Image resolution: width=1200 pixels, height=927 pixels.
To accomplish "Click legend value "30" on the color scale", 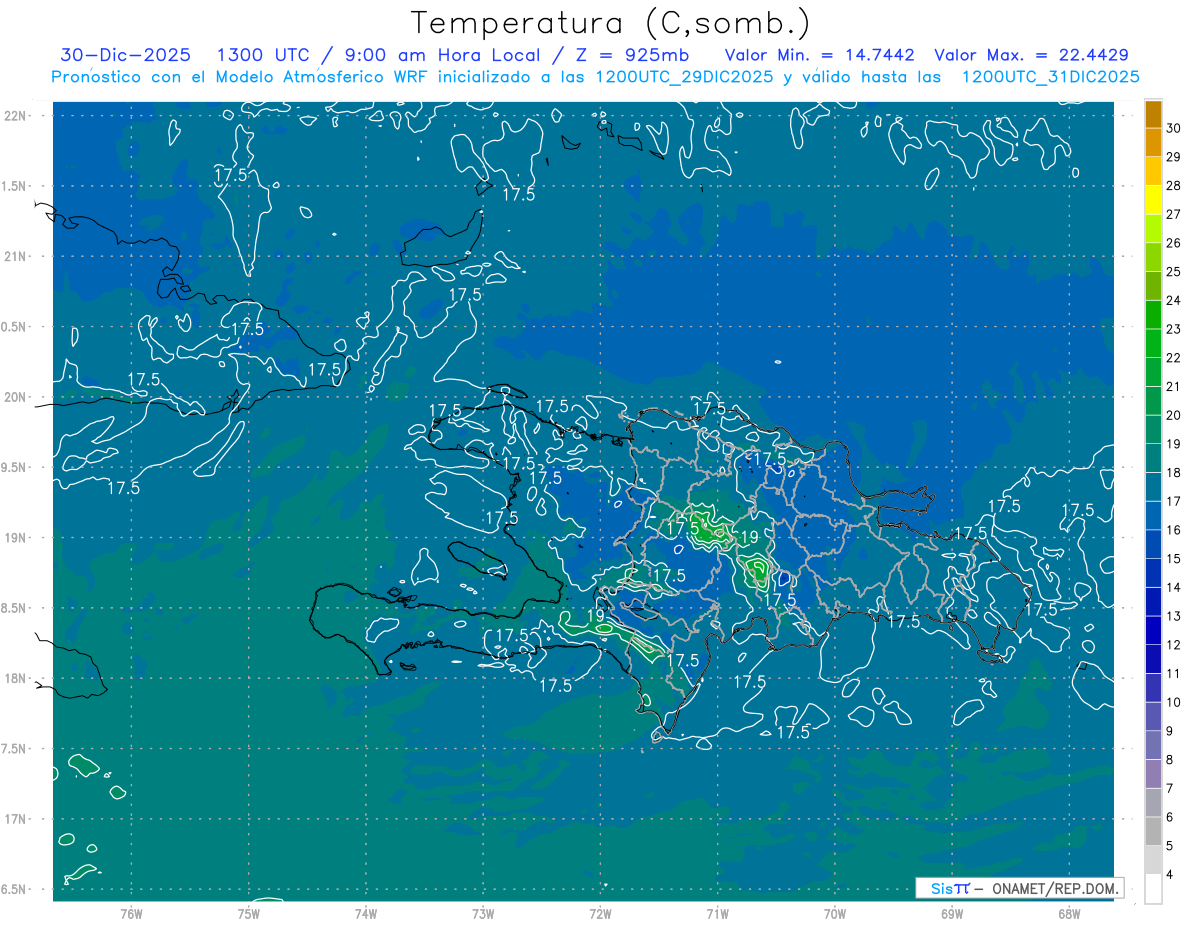I will point(1173,128).
